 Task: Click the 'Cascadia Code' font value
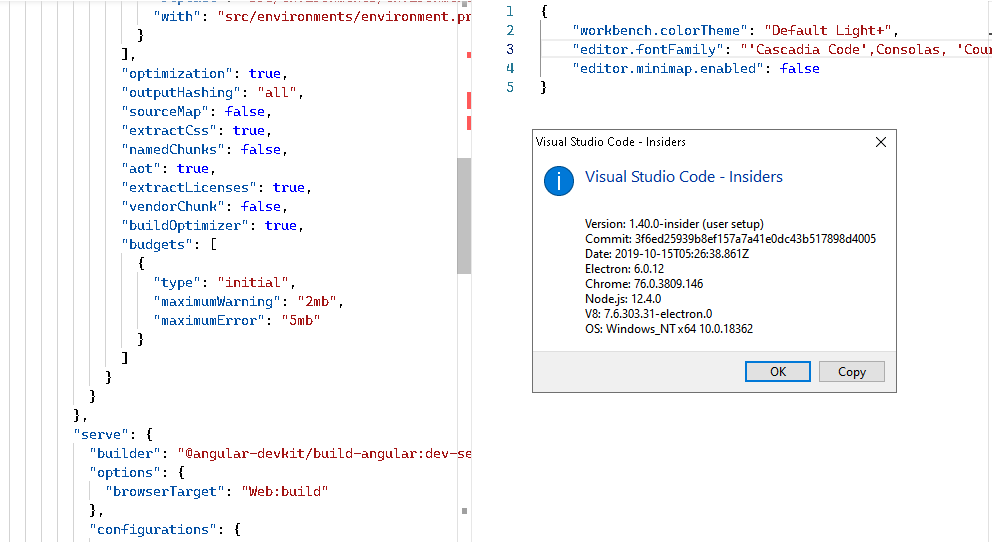coord(807,49)
